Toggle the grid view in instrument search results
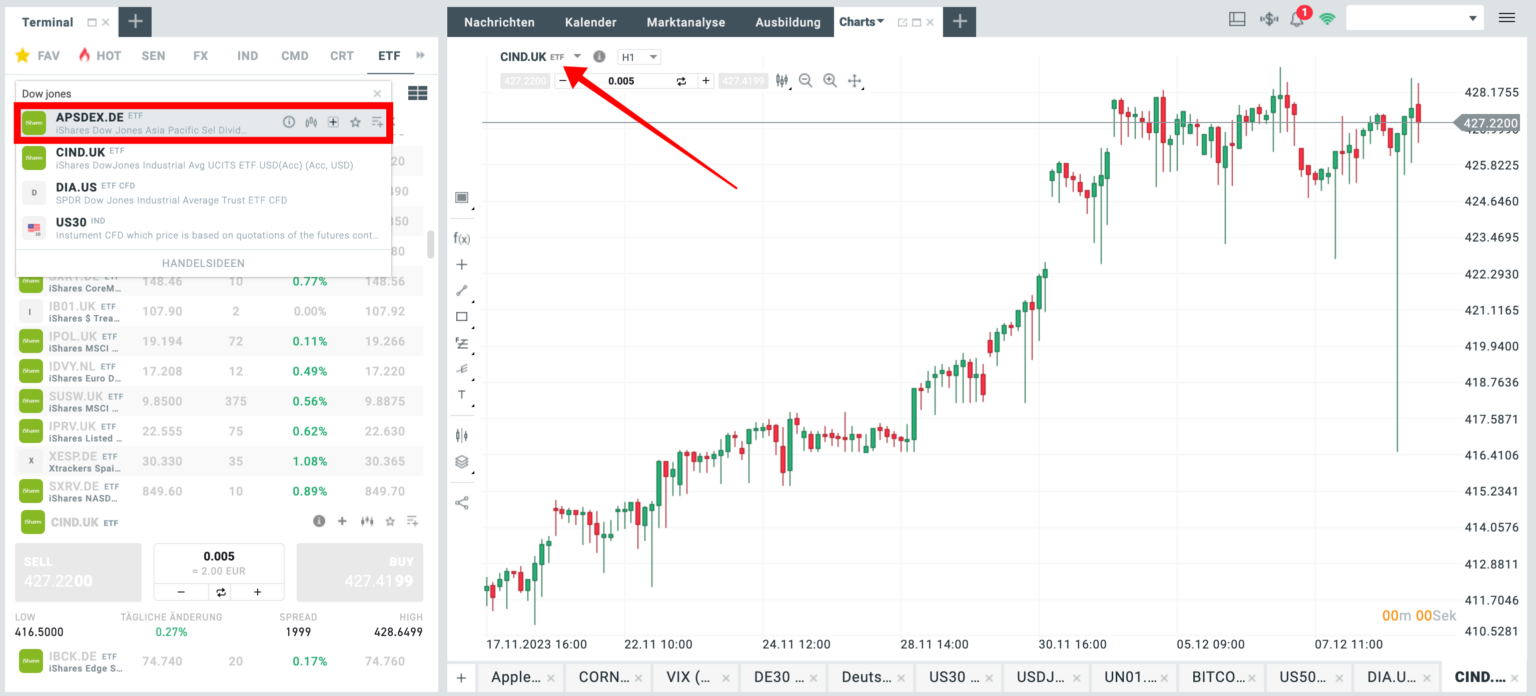The width and height of the screenshot is (1536, 696). 417,92
